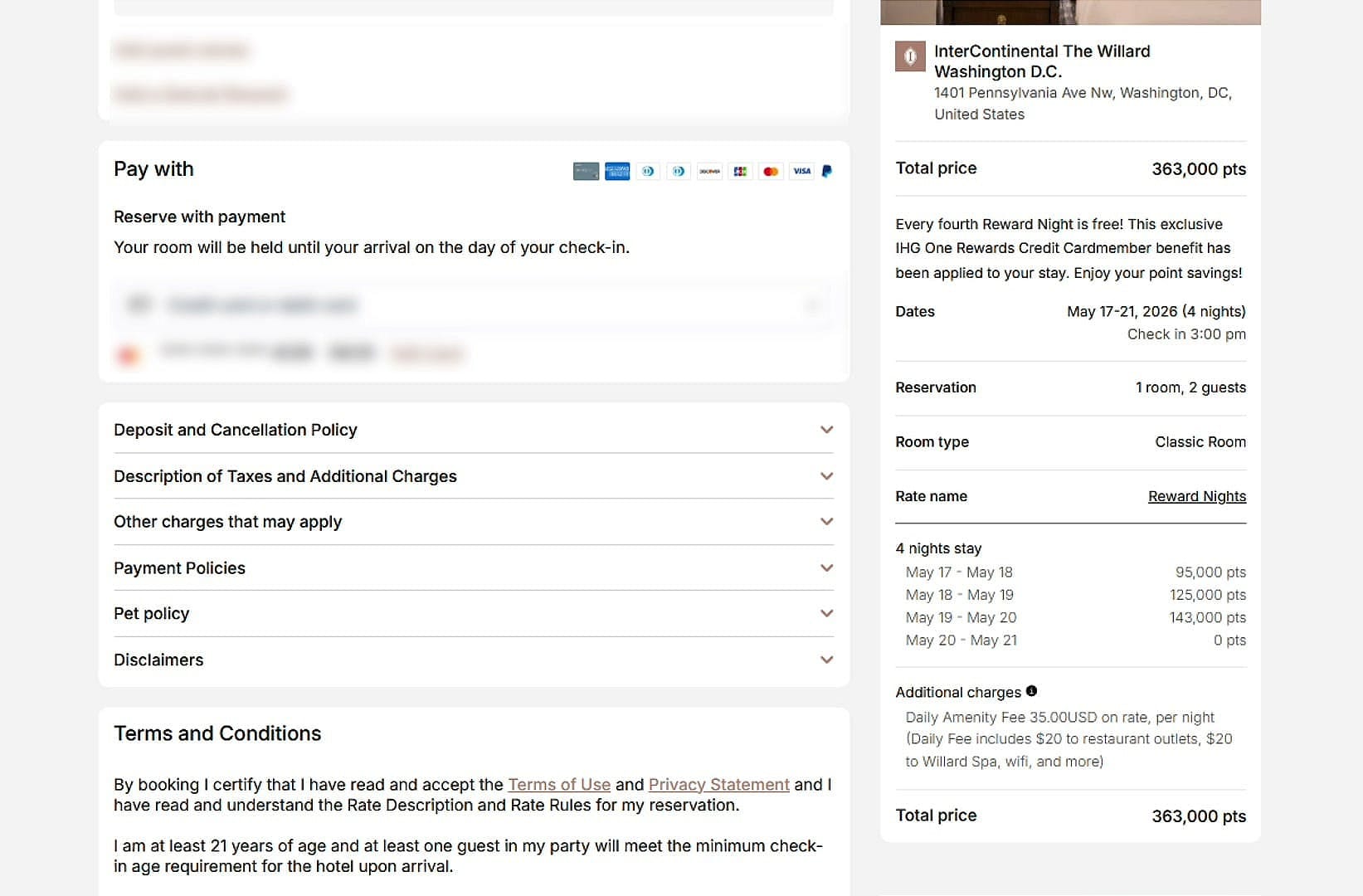Viewport: 1363px width, 896px height.
Task: Open the Privacy Statement link
Action: click(718, 784)
